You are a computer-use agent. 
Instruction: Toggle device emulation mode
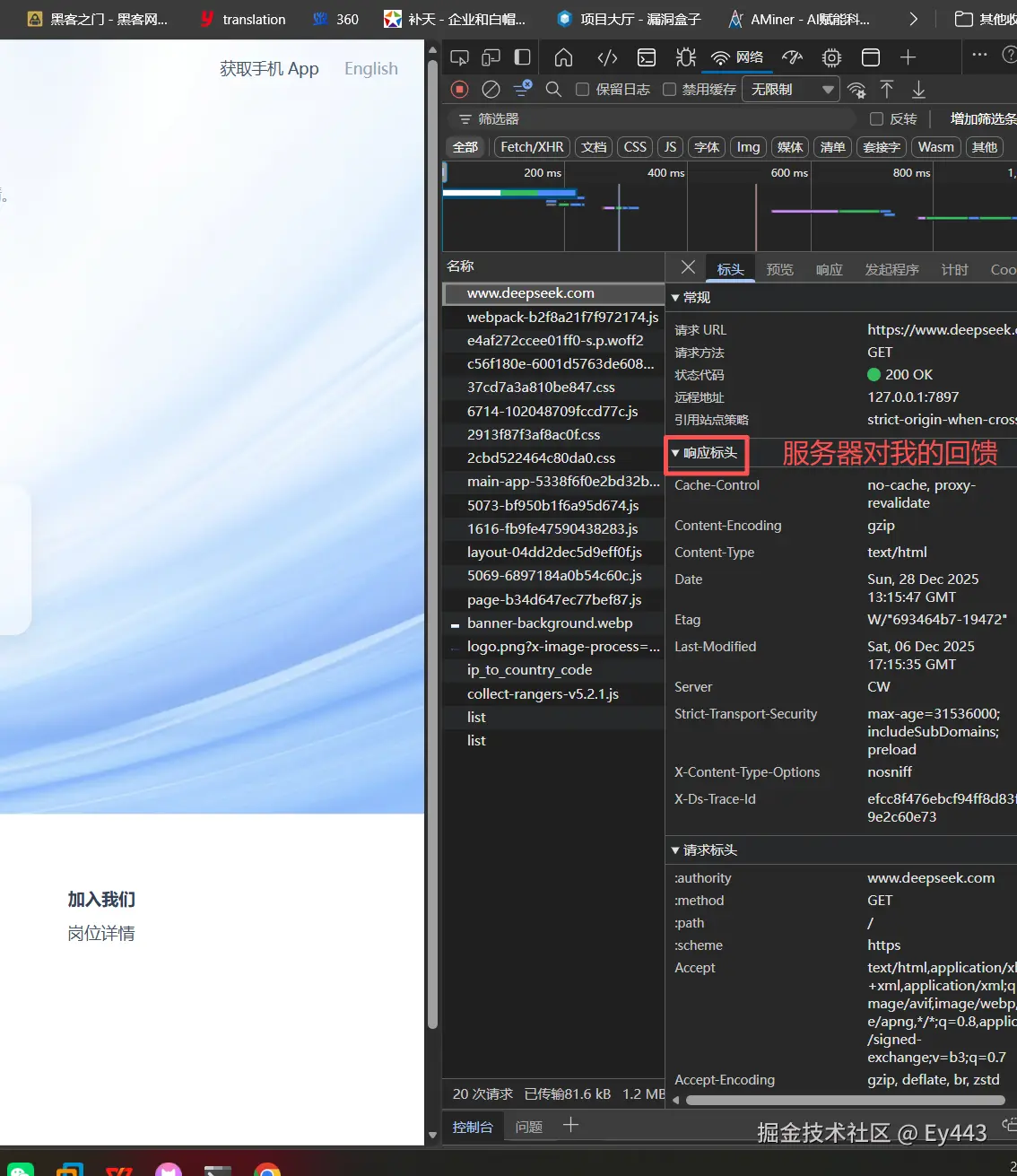[491, 57]
